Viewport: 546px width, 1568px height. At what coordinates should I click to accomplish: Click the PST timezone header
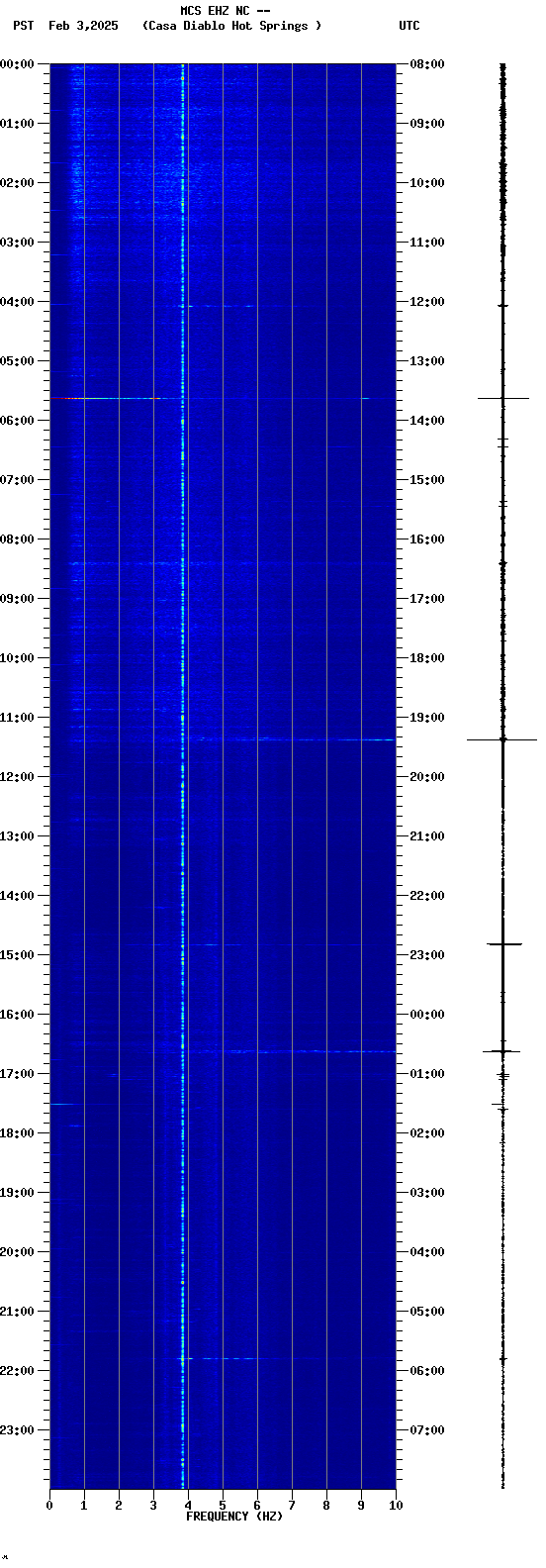pyautogui.click(x=24, y=26)
